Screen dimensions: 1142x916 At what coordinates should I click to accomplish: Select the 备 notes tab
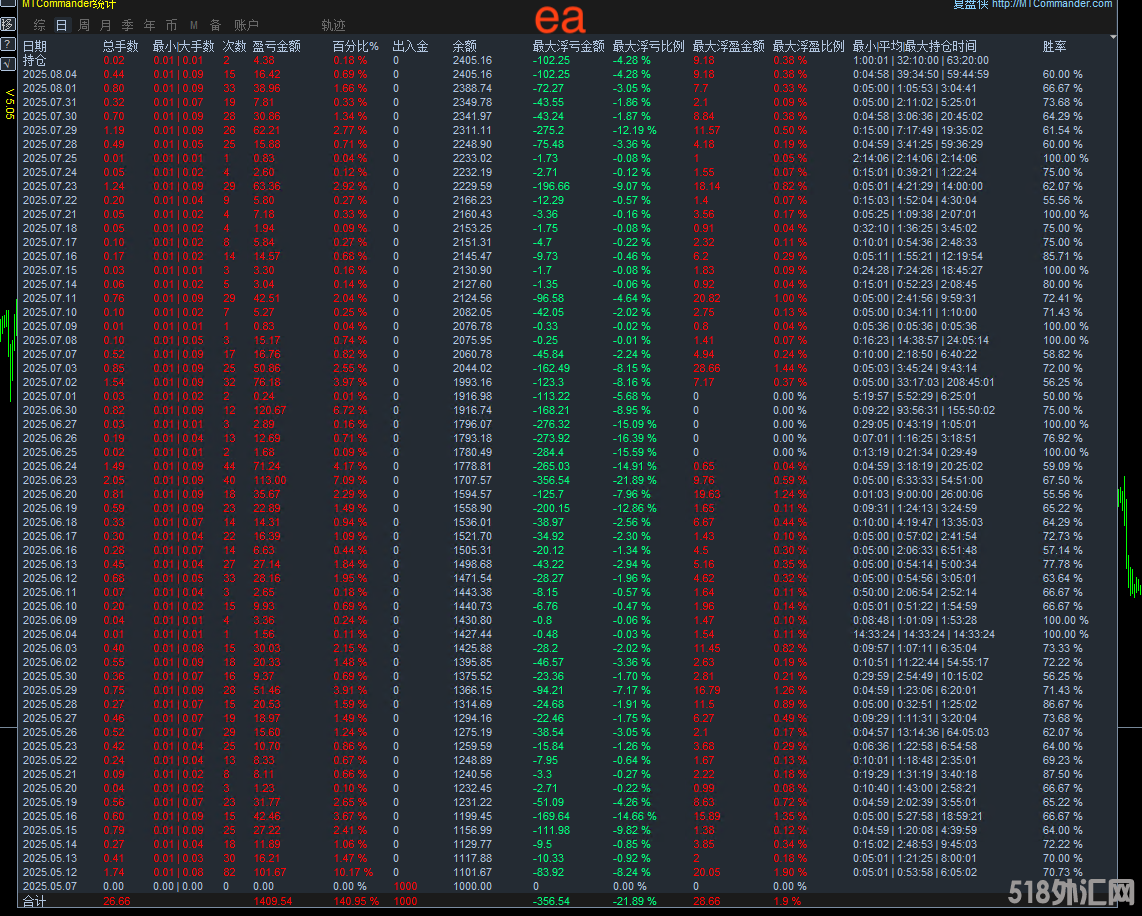tap(215, 25)
